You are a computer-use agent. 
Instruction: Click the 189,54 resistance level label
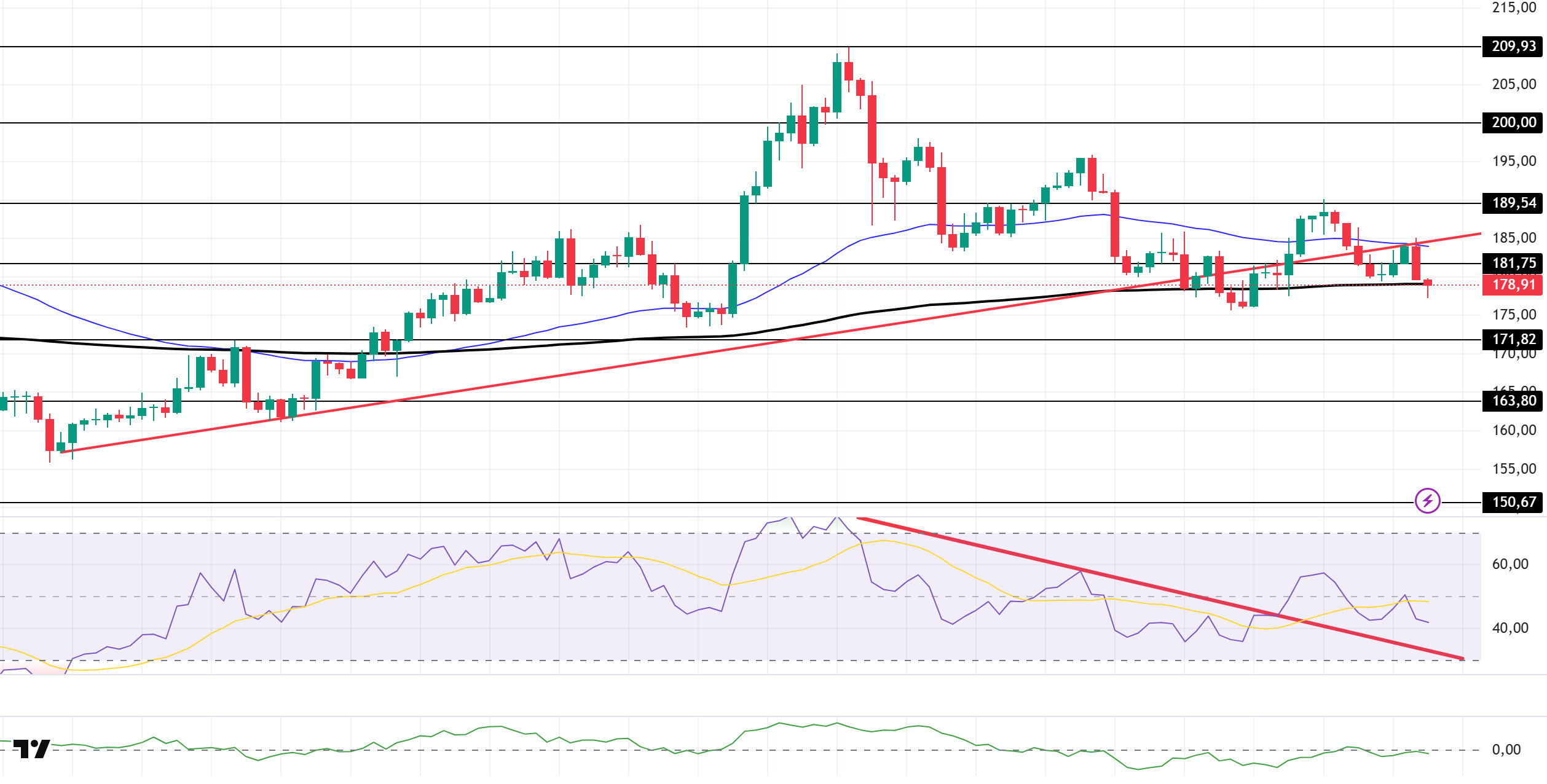(1513, 203)
